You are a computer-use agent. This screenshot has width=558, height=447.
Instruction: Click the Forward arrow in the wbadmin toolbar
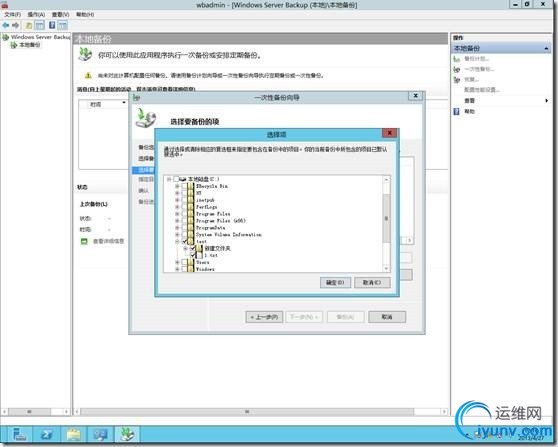pyautogui.click(x=15, y=25)
